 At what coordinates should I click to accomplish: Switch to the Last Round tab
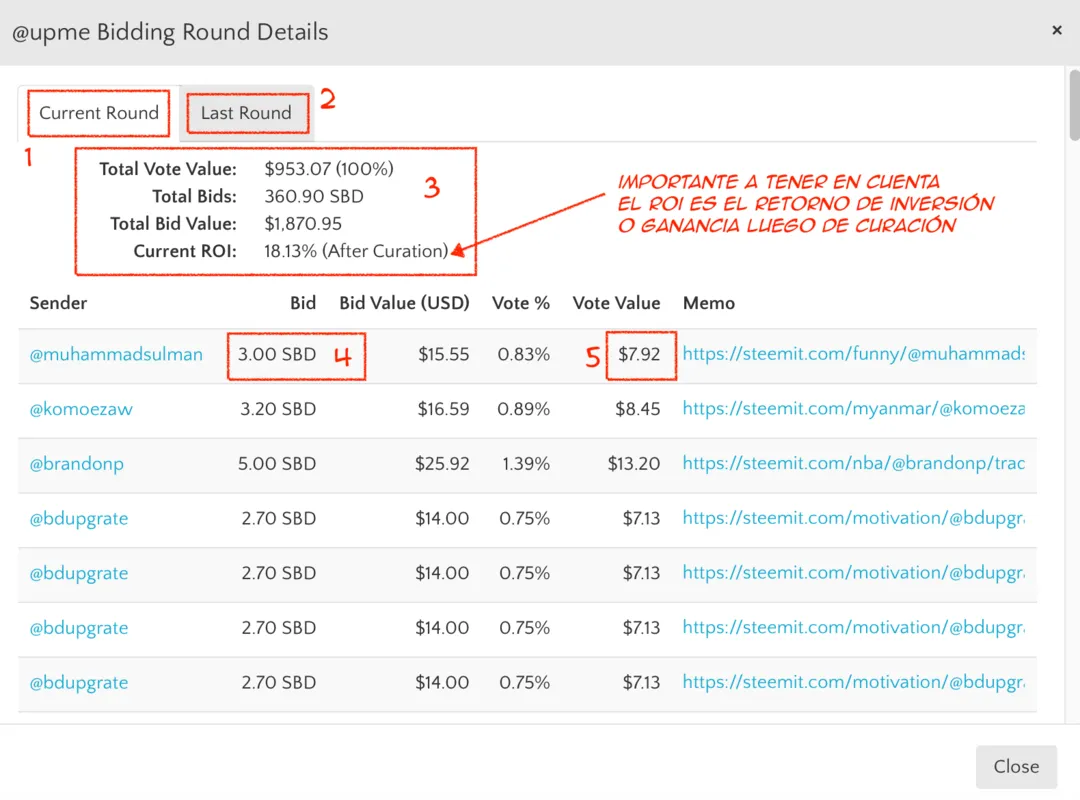point(246,113)
